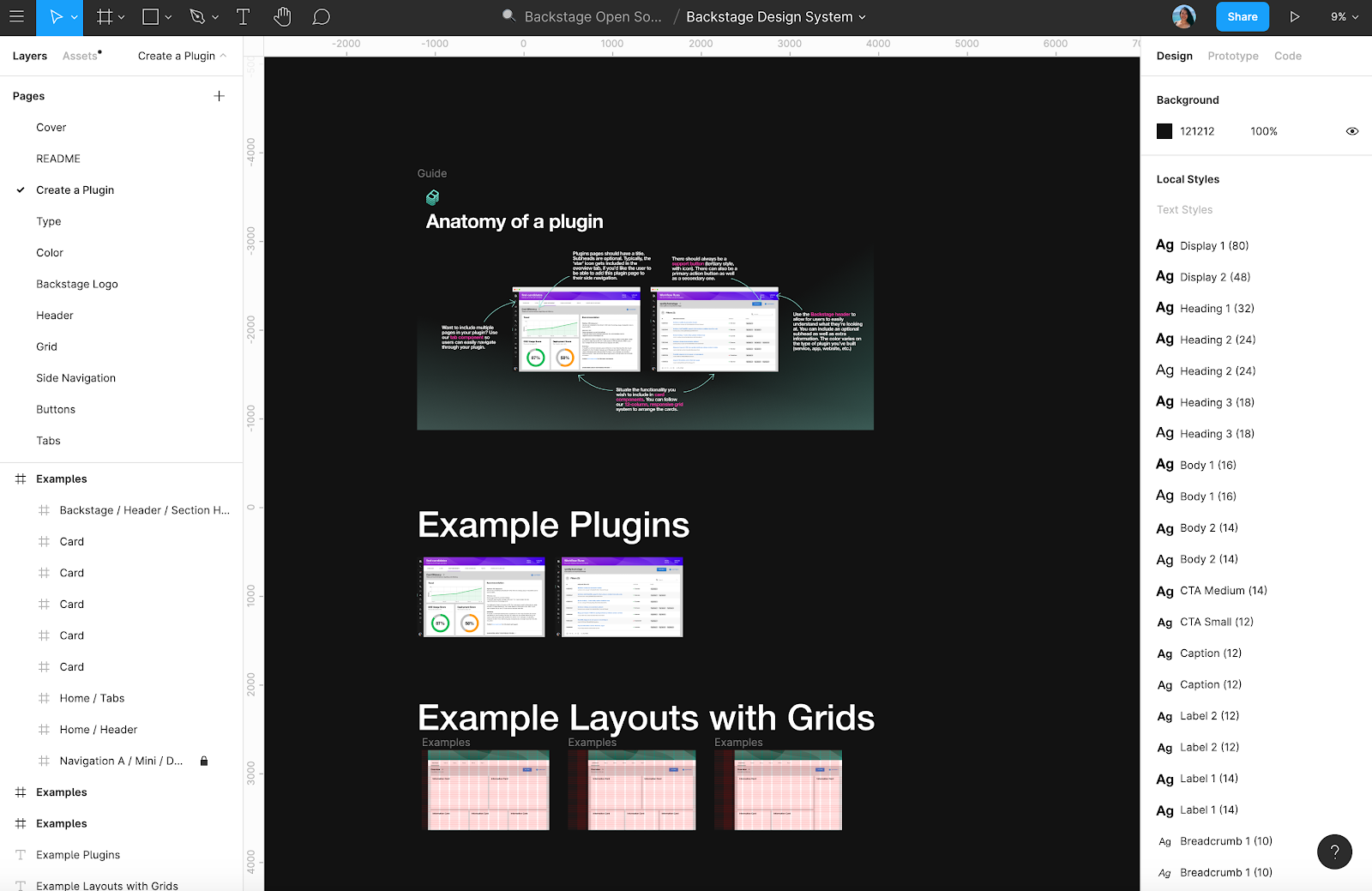
Task: Unlock the Navigation A / Mini layer
Action: click(204, 761)
